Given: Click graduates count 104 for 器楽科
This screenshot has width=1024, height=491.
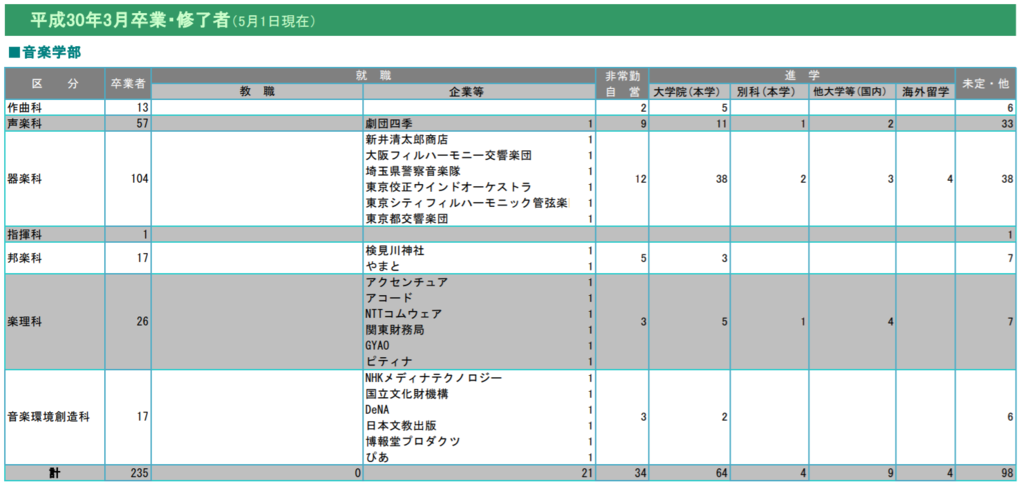Looking at the screenshot, I should click(x=140, y=179).
